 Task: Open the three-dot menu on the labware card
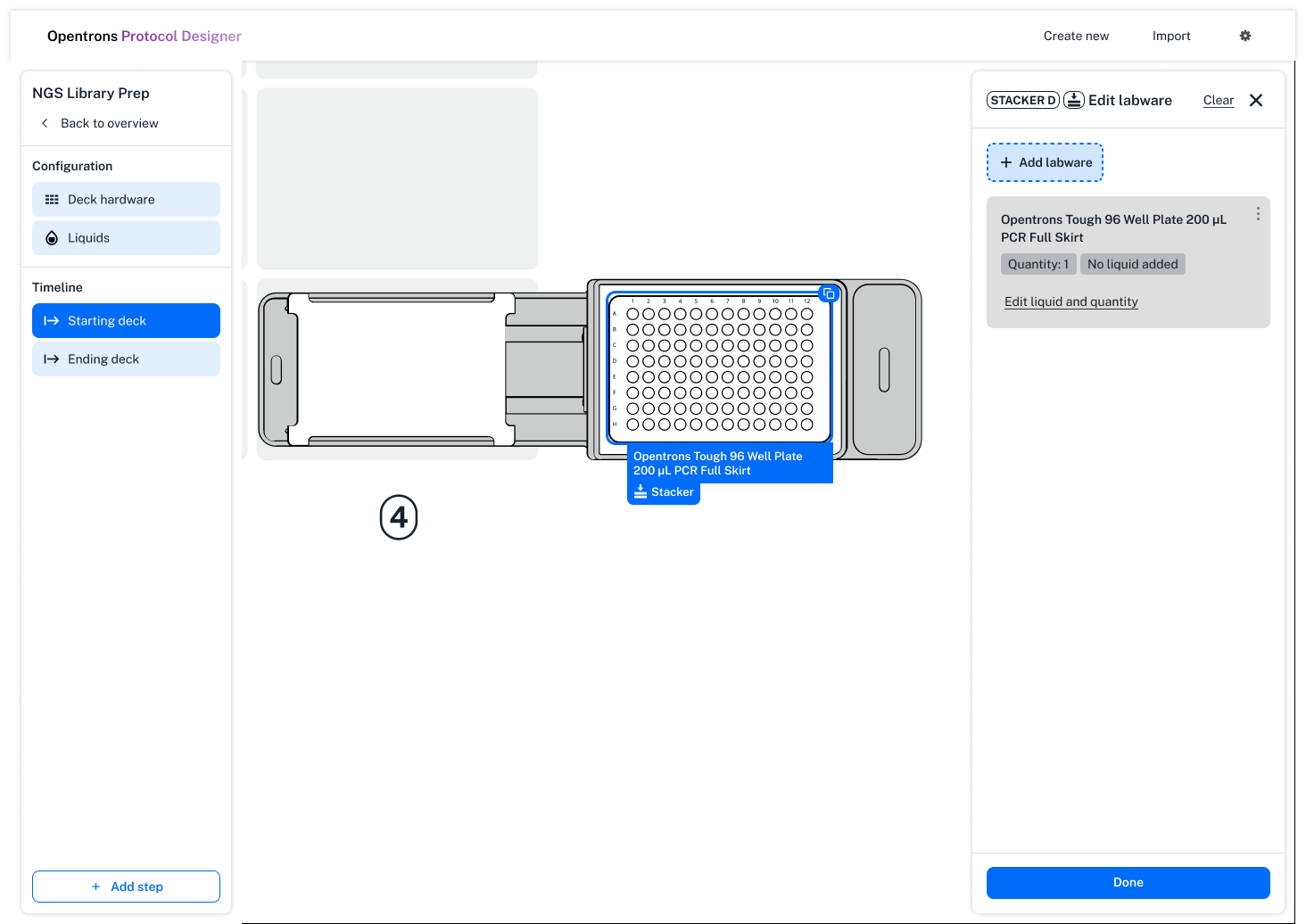click(x=1258, y=214)
